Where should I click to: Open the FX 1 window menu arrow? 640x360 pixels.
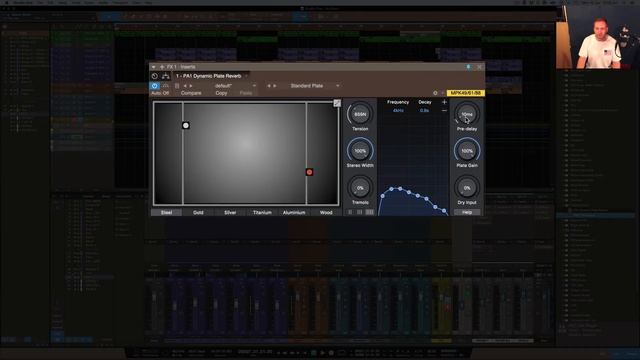pyautogui.click(x=153, y=67)
